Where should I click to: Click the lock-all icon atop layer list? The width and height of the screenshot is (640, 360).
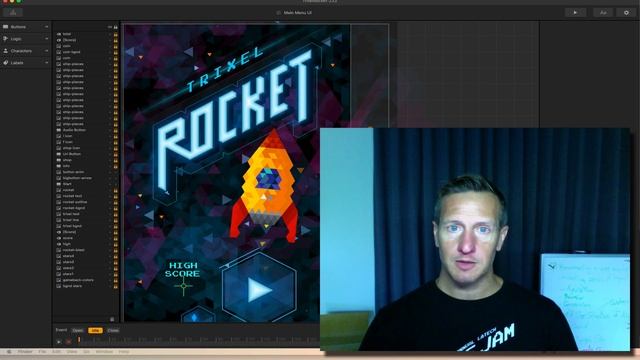point(116,27)
